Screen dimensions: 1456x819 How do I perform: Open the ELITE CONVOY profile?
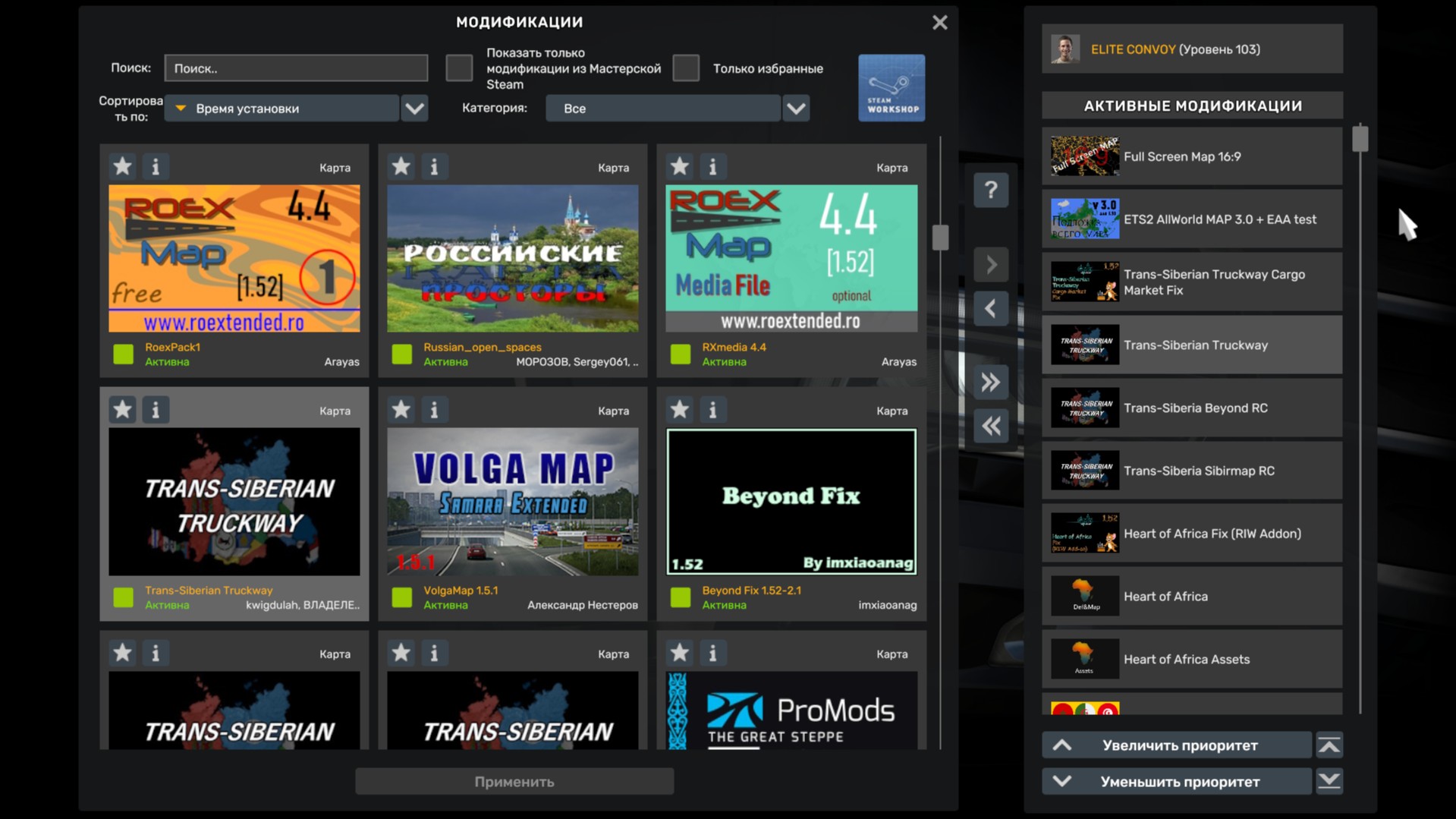click(x=1192, y=49)
